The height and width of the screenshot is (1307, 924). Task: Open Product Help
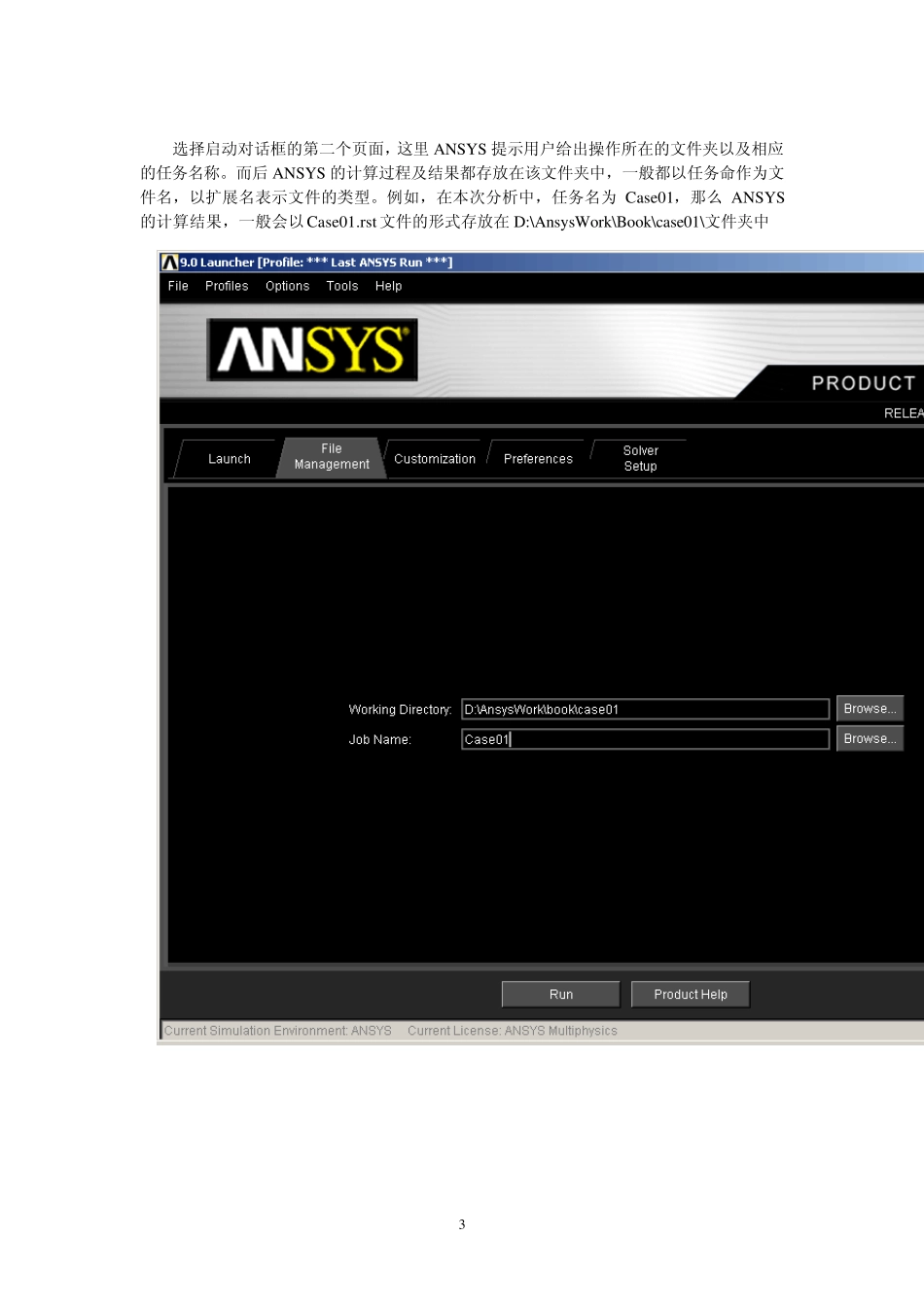point(691,994)
